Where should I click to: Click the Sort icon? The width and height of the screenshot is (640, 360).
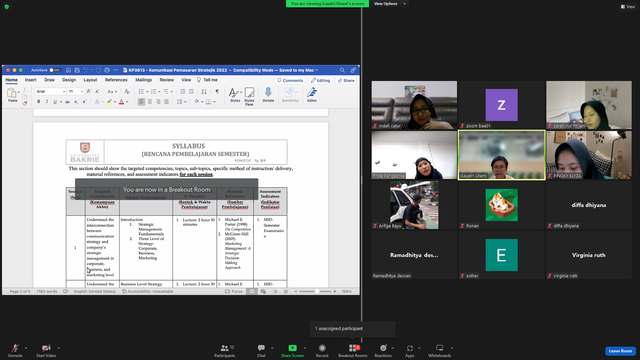[204, 91]
